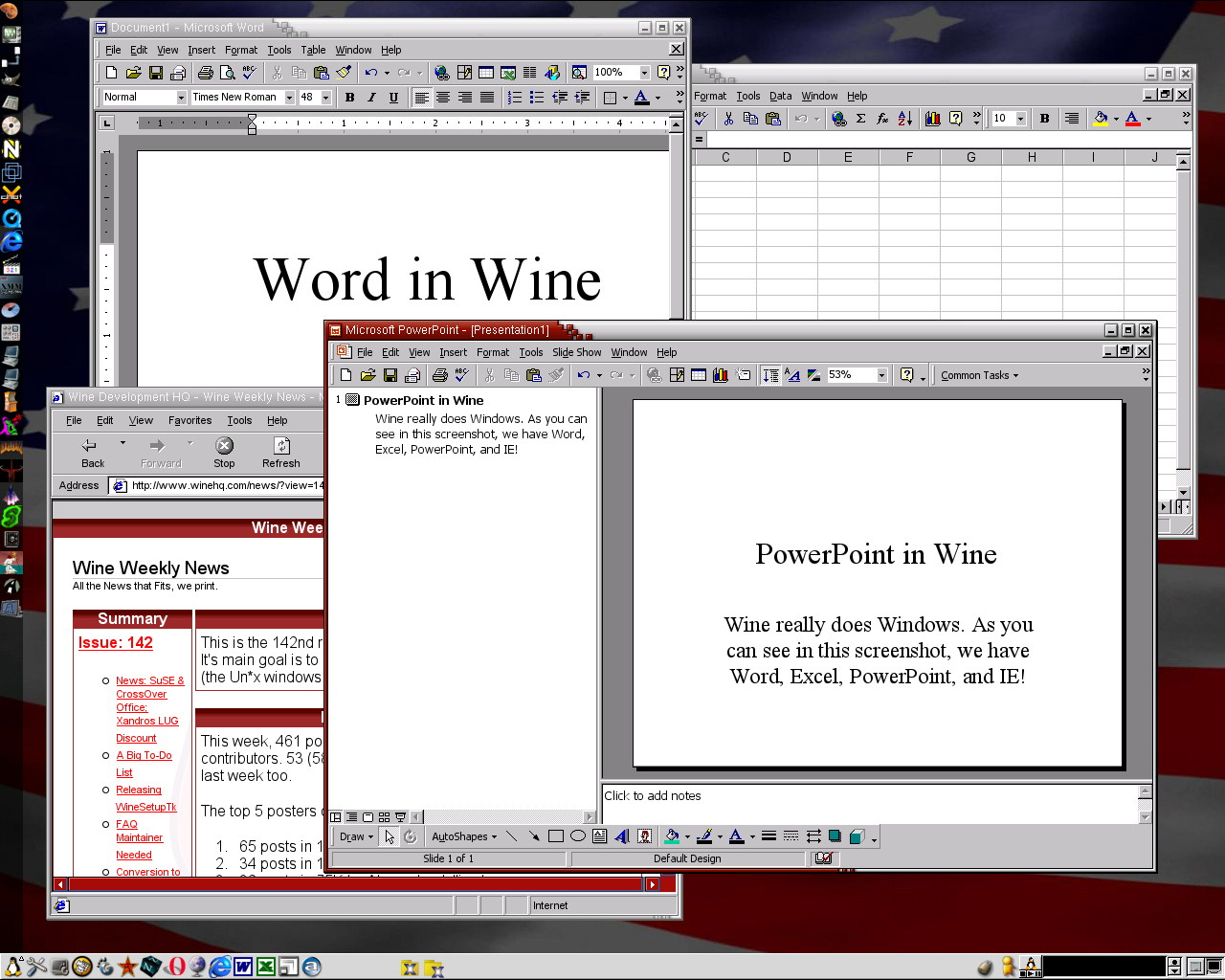The width and height of the screenshot is (1225, 980).
Task: Enable center alignment in Word toolbar
Action: pyautogui.click(x=443, y=98)
